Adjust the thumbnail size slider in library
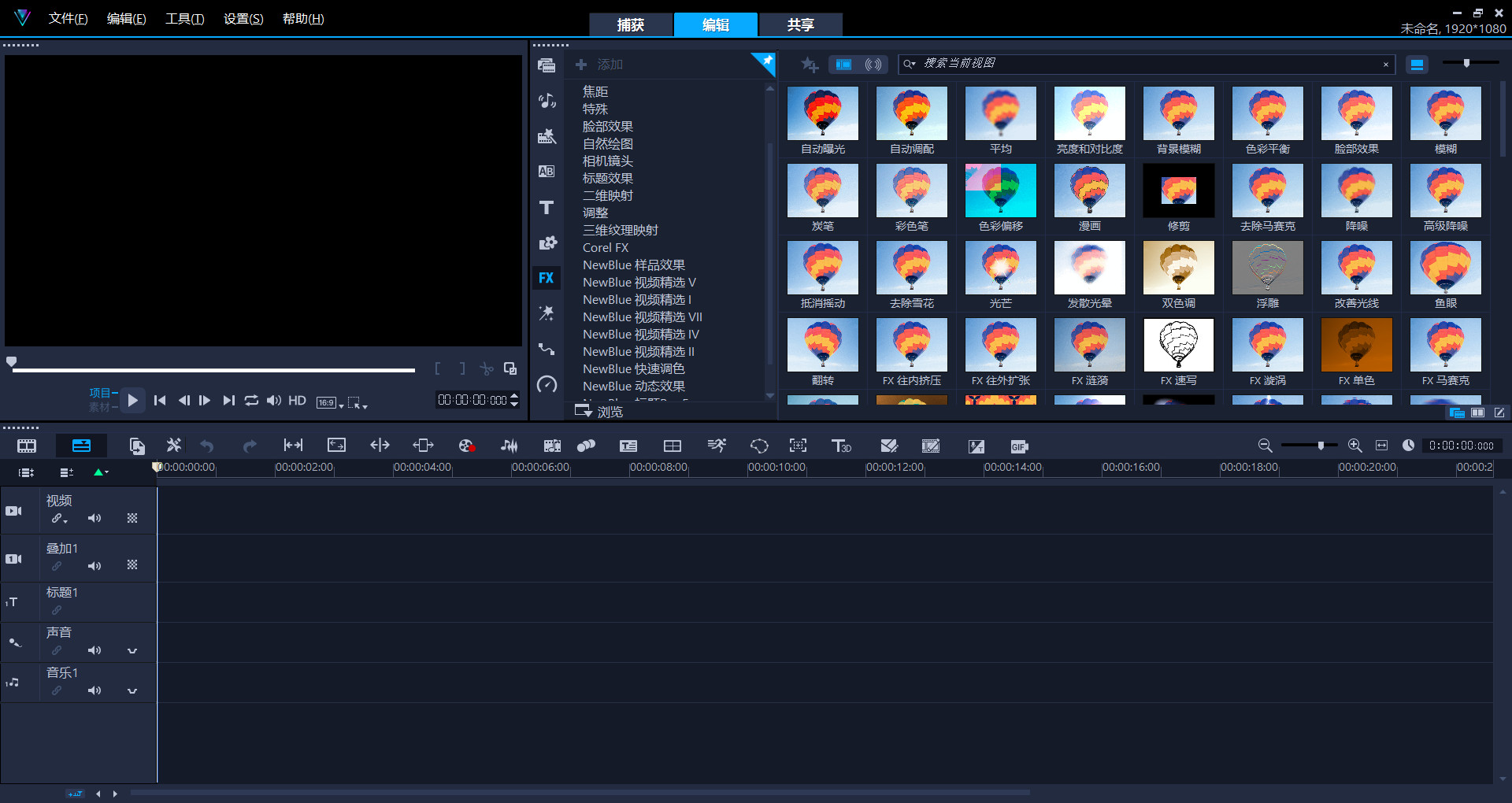Image resolution: width=1512 pixels, height=803 pixels. [1466, 63]
